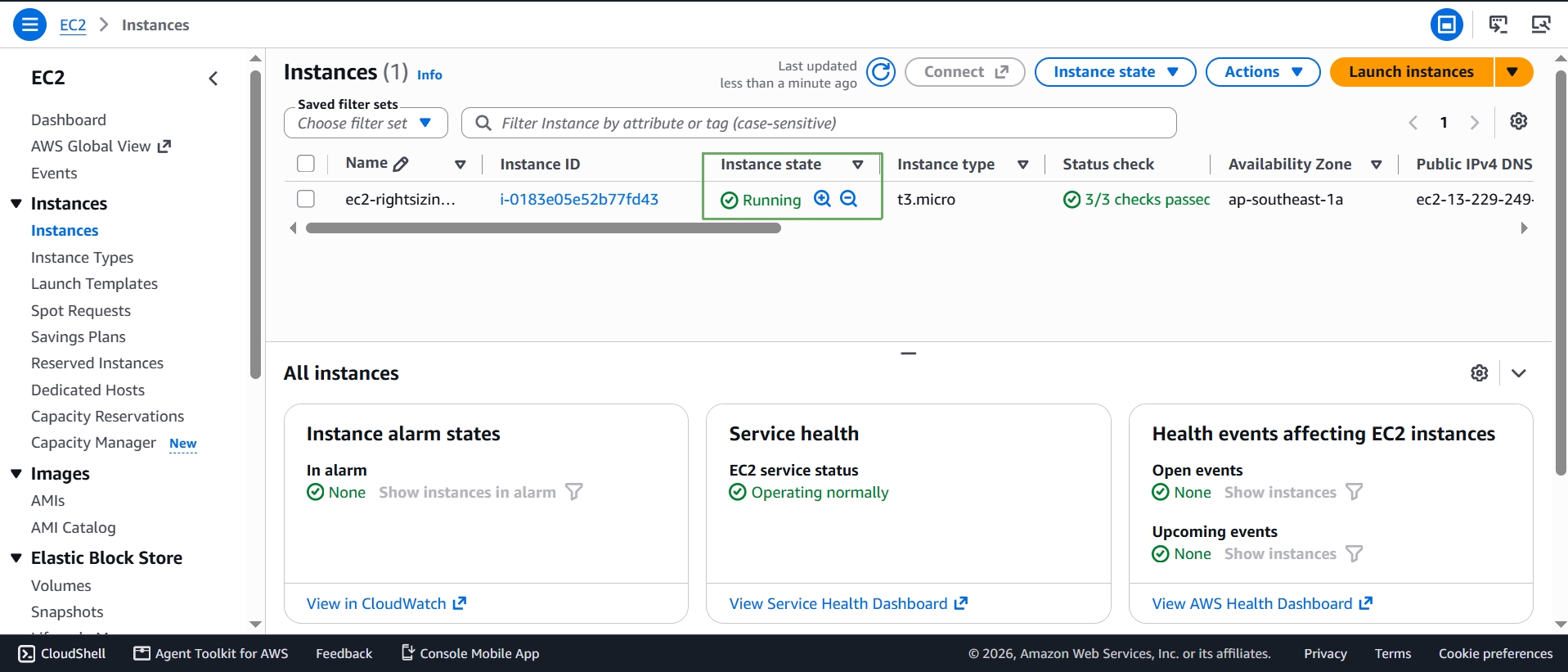Click the filter icon for Upcoming events
The image size is (1568, 672).
(1355, 554)
